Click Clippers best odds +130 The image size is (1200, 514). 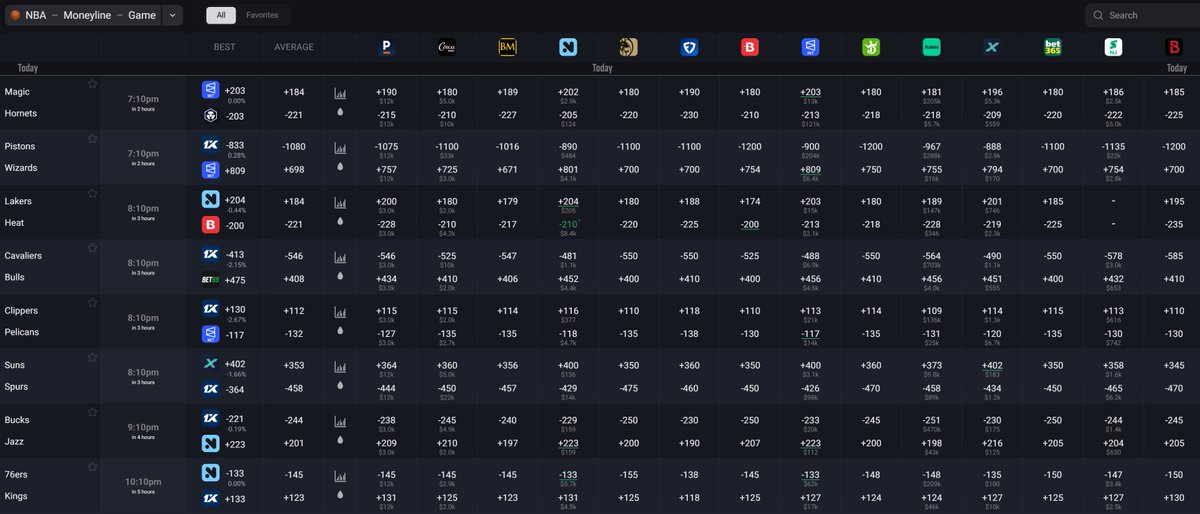click(x=236, y=309)
